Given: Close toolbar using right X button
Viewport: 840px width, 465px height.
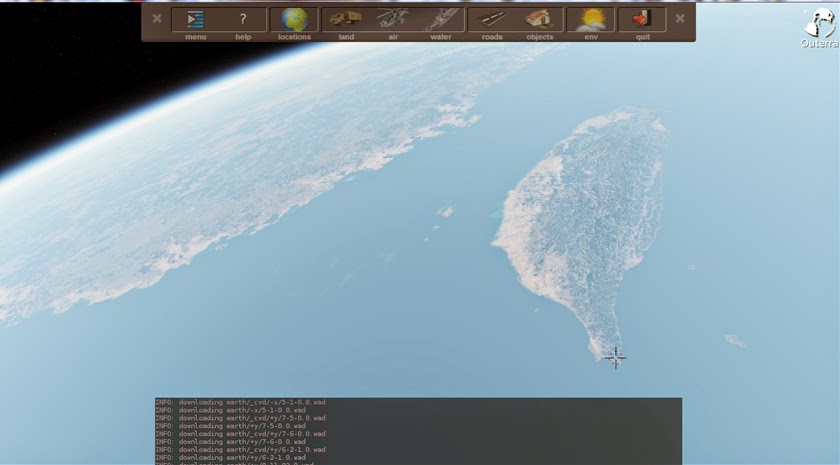Looking at the screenshot, I should click(680, 18).
